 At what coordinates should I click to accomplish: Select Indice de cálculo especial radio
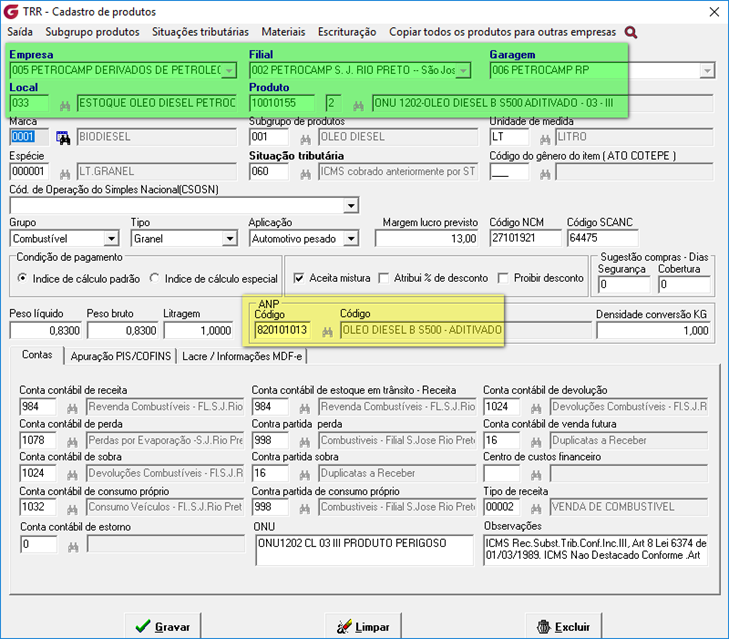(x=154, y=278)
